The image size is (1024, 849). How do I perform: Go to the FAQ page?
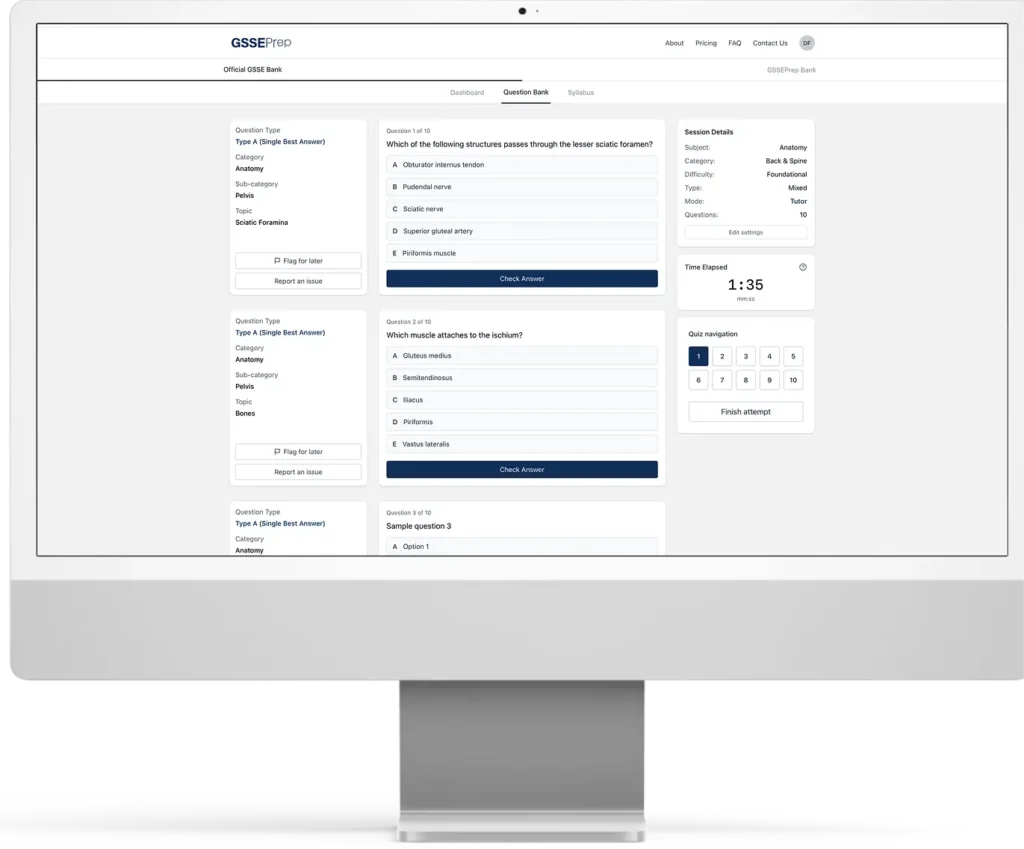734,43
